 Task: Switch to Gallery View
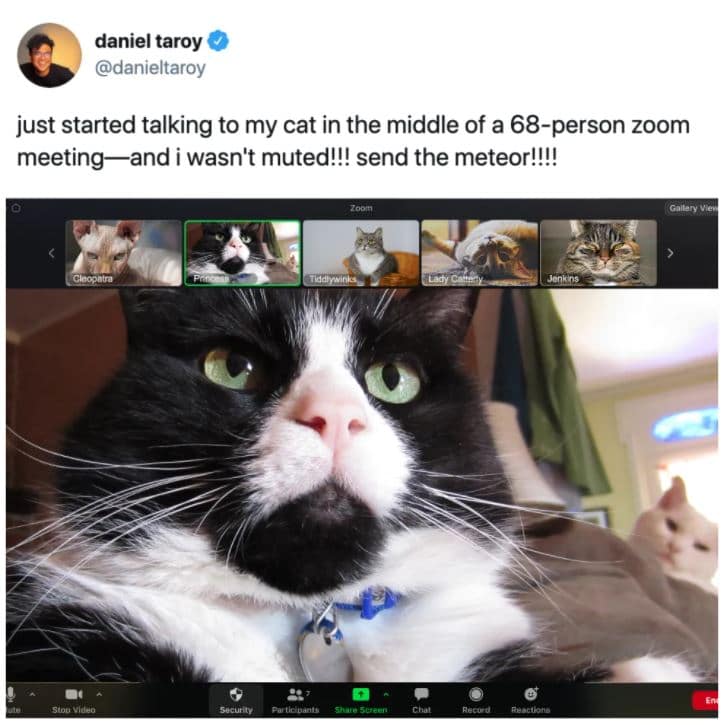click(692, 208)
